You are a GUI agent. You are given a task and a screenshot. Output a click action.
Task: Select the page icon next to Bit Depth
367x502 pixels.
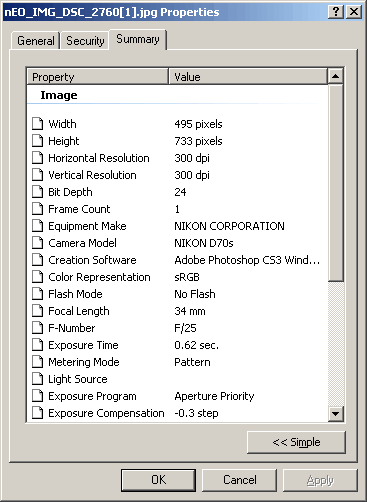pos(38,192)
